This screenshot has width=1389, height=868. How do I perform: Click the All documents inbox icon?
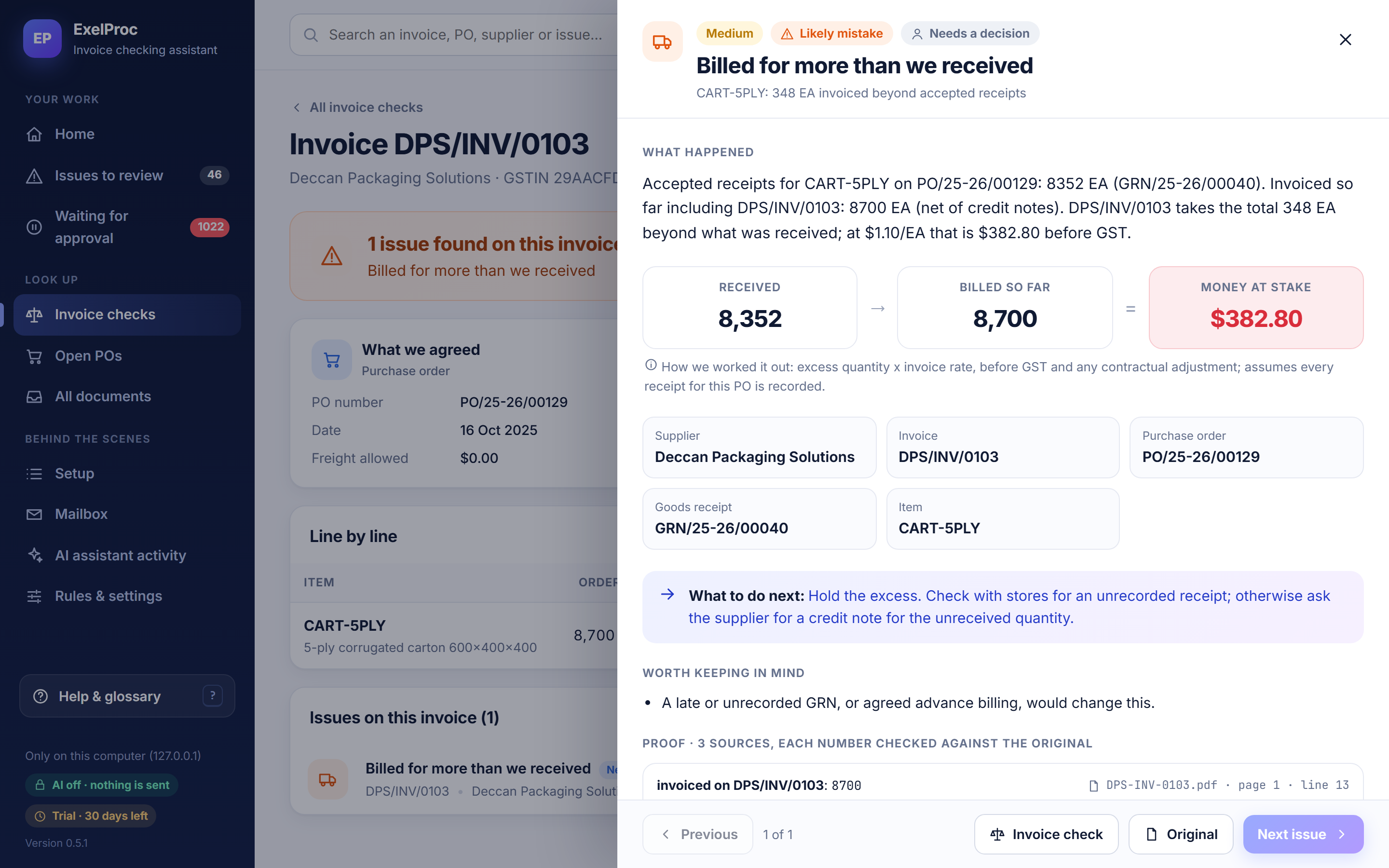(x=34, y=397)
